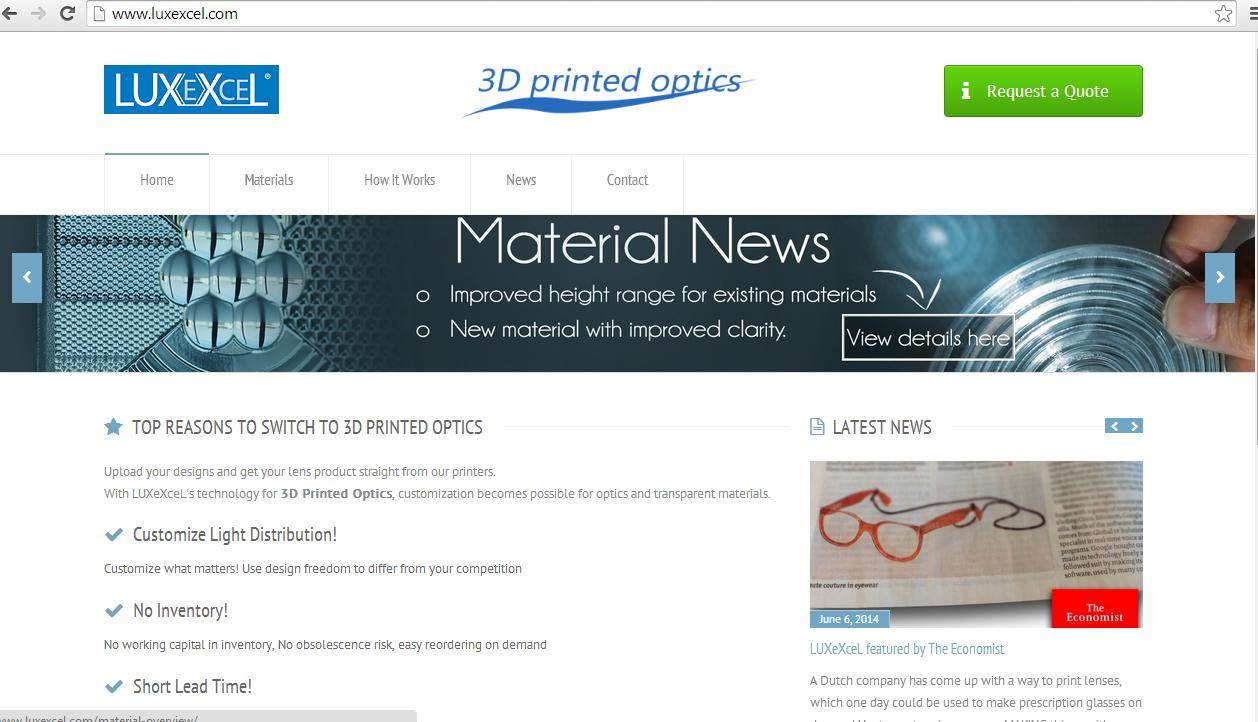The image size is (1258, 722).
Task: Click the Short Lead Time! heading
Action: pyautogui.click(x=192, y=687)
